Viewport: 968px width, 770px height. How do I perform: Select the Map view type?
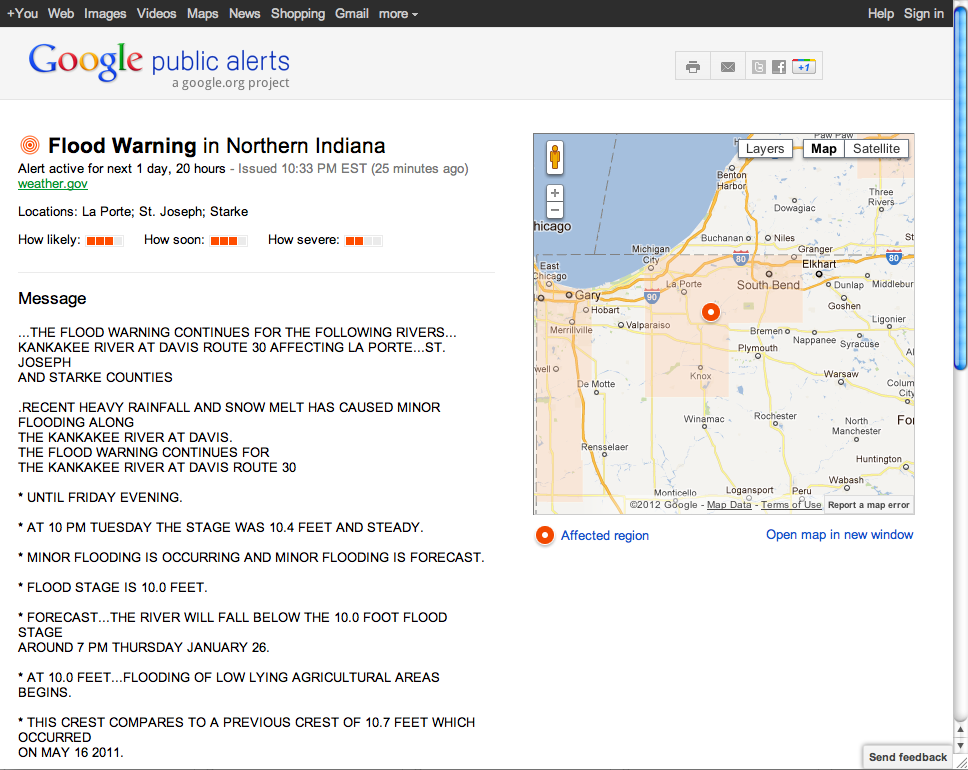tap(824, 149)
